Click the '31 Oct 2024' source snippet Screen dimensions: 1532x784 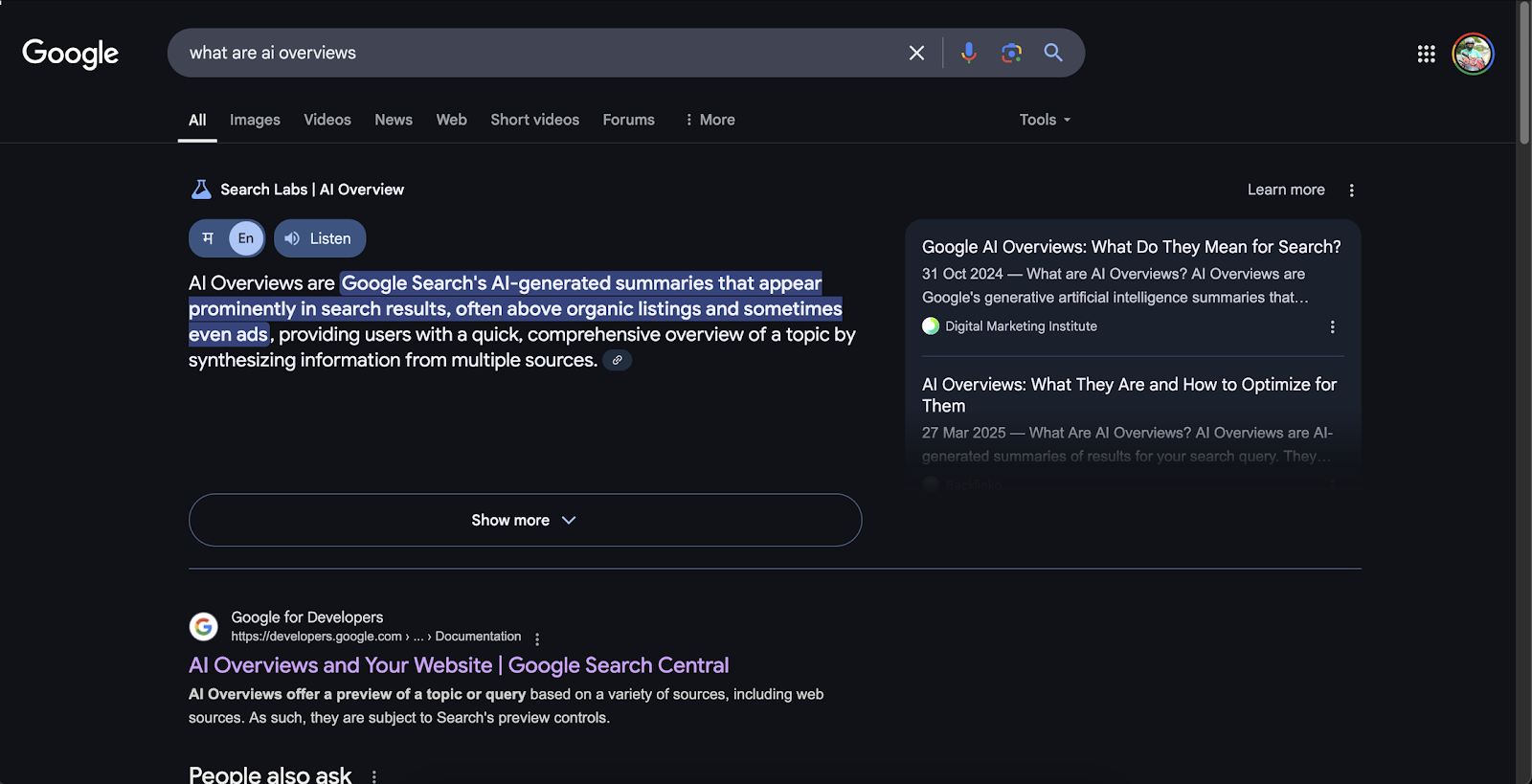(1115, 285)
